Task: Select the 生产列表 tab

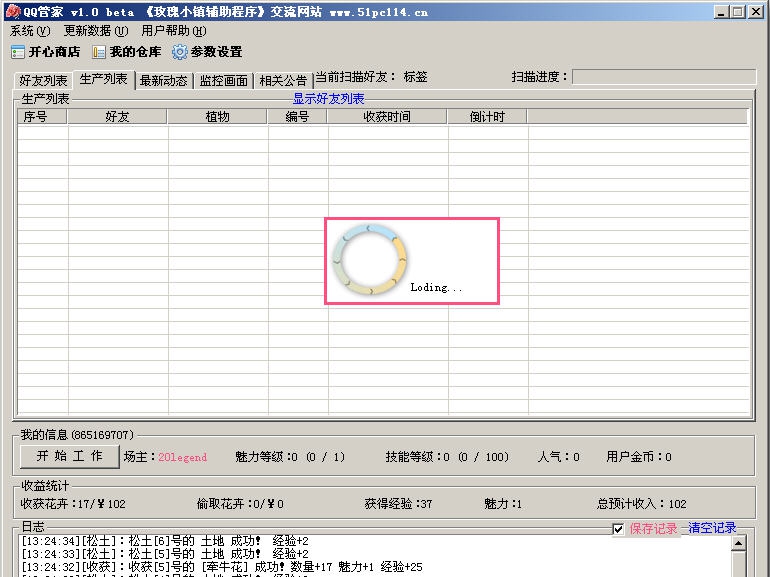Action: pyautogui.click(x=104, y=79)
